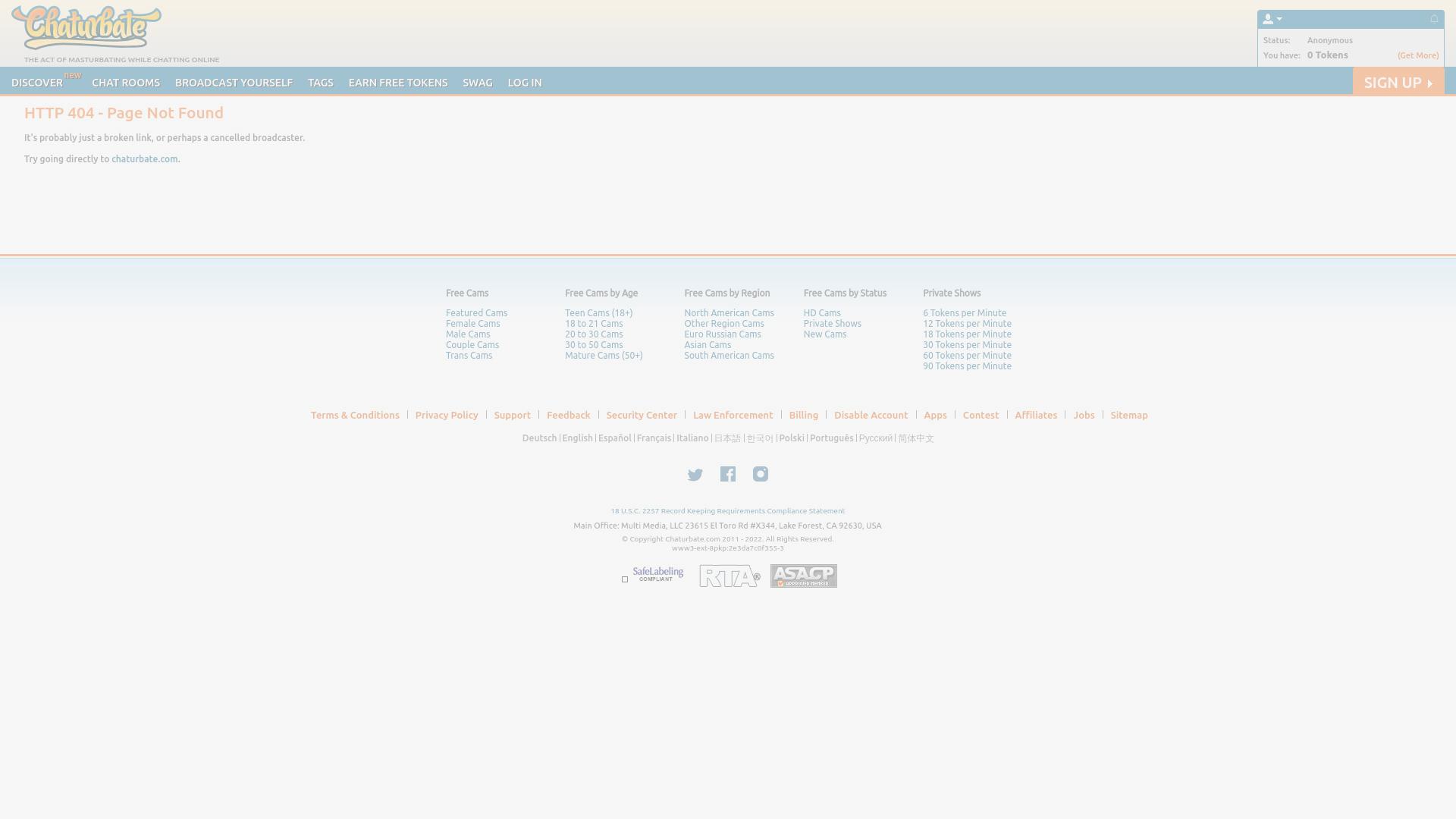Open the Twitter social icon
This screenshot has width=1456, height=819.
pos(695,475)
